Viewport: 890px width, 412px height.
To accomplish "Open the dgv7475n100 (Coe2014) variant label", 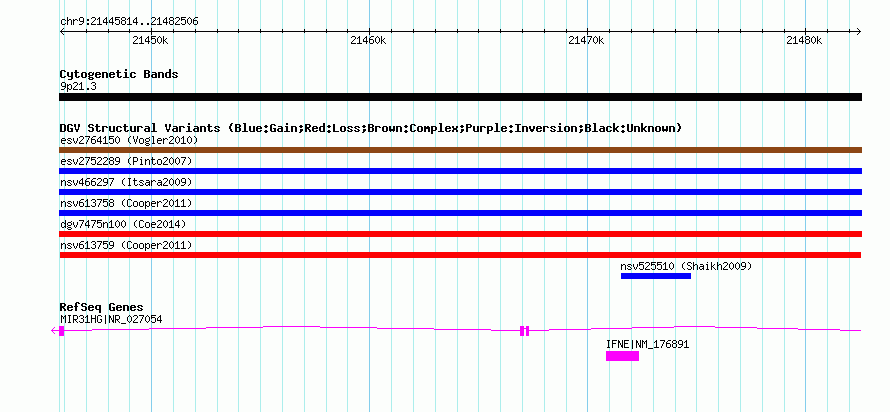I will point(123,224).
